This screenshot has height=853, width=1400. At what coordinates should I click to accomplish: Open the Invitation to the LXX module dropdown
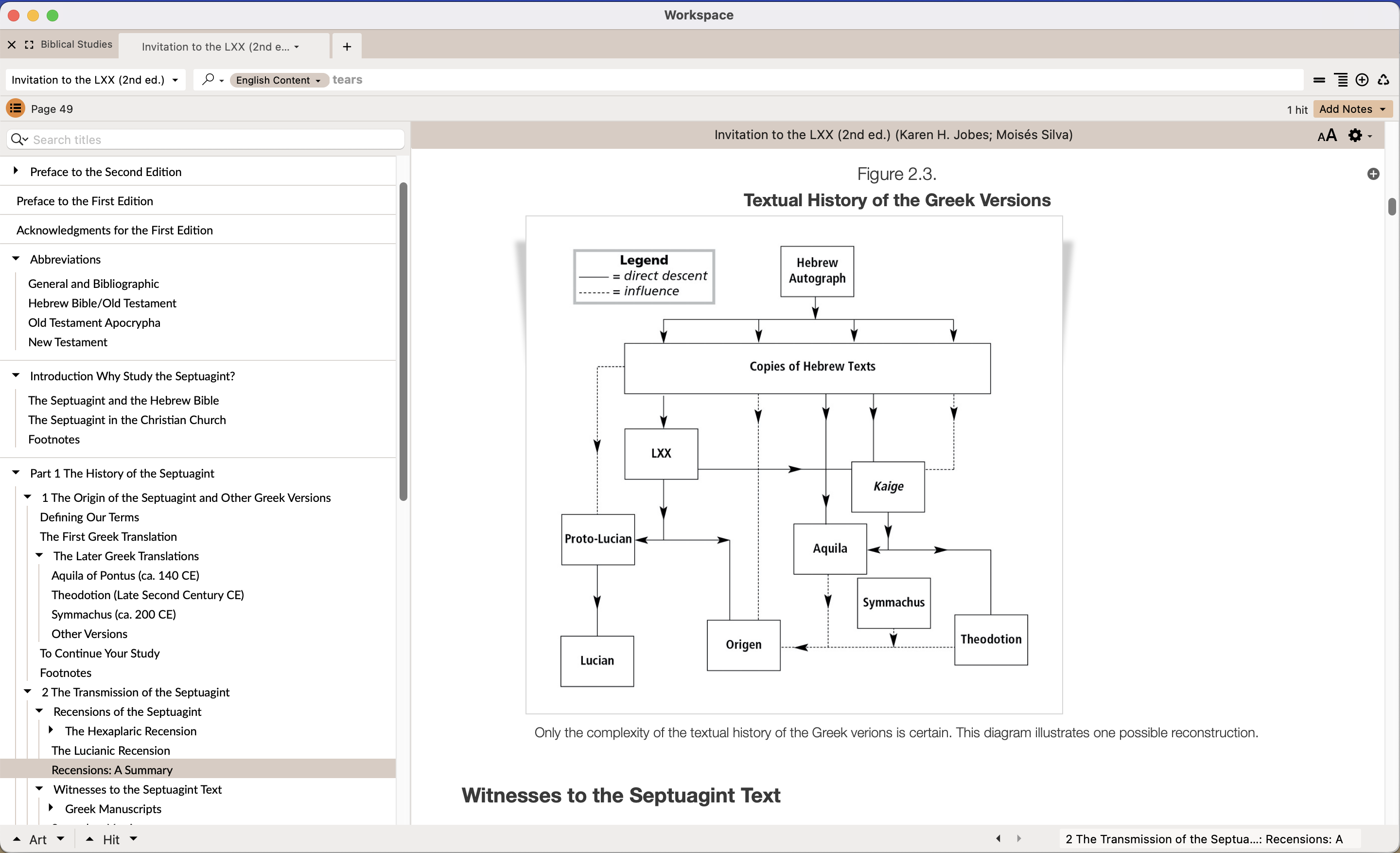click(x=95, y=80)
